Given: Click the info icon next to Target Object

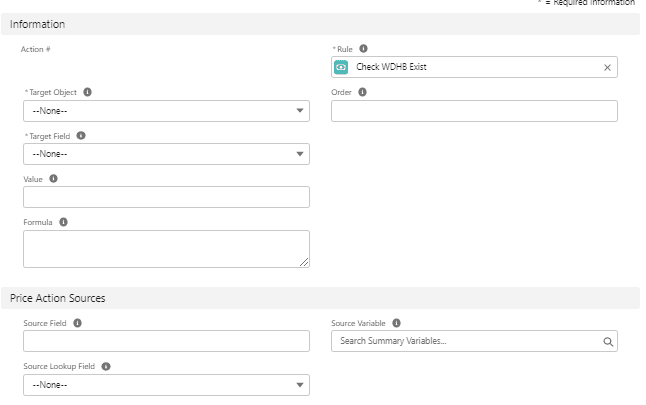Looking at the screenshot, I should click(88, 92).
